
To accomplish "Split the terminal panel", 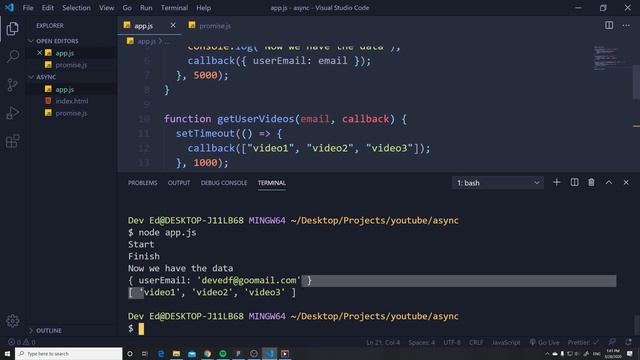I will [x=574, y=182].
